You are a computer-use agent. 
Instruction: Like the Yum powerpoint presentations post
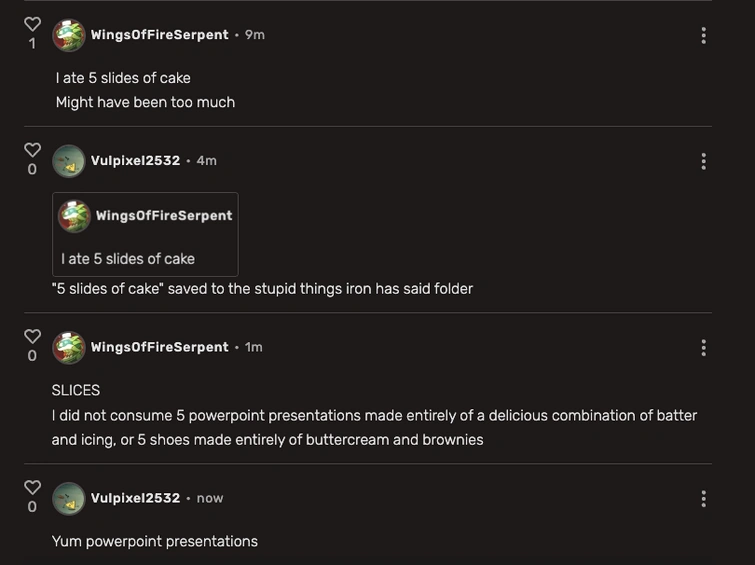point(32,488)
